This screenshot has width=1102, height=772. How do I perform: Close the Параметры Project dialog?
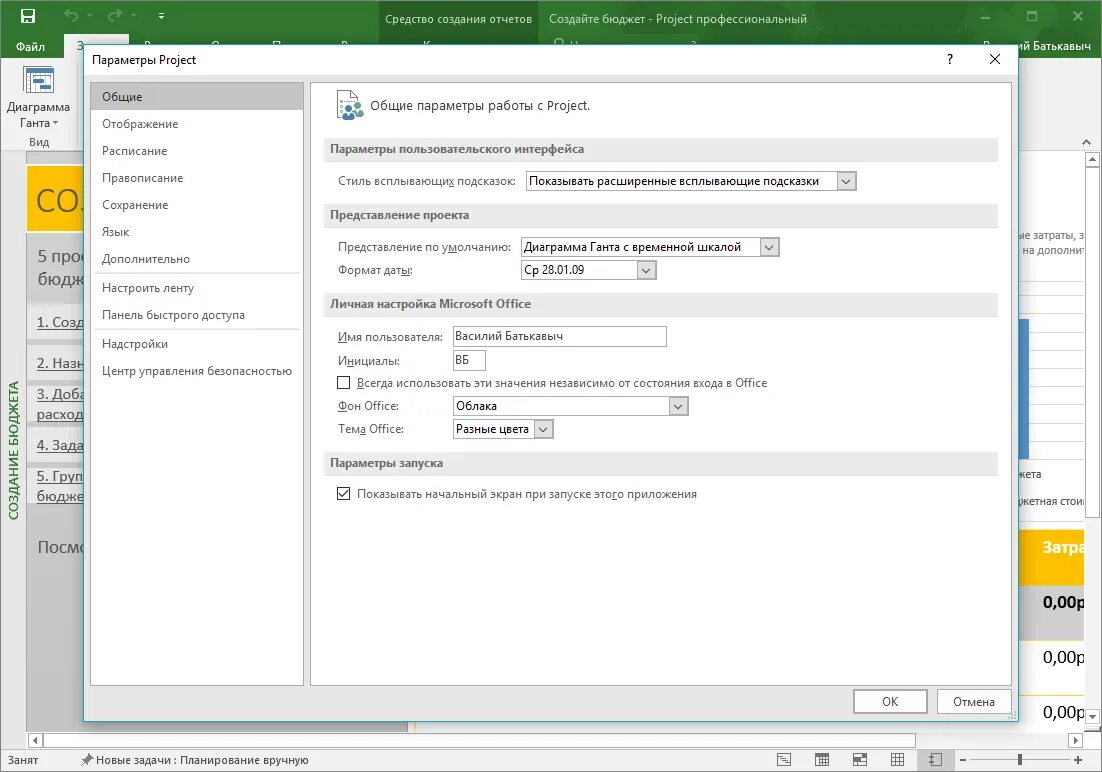pos(994,59)
